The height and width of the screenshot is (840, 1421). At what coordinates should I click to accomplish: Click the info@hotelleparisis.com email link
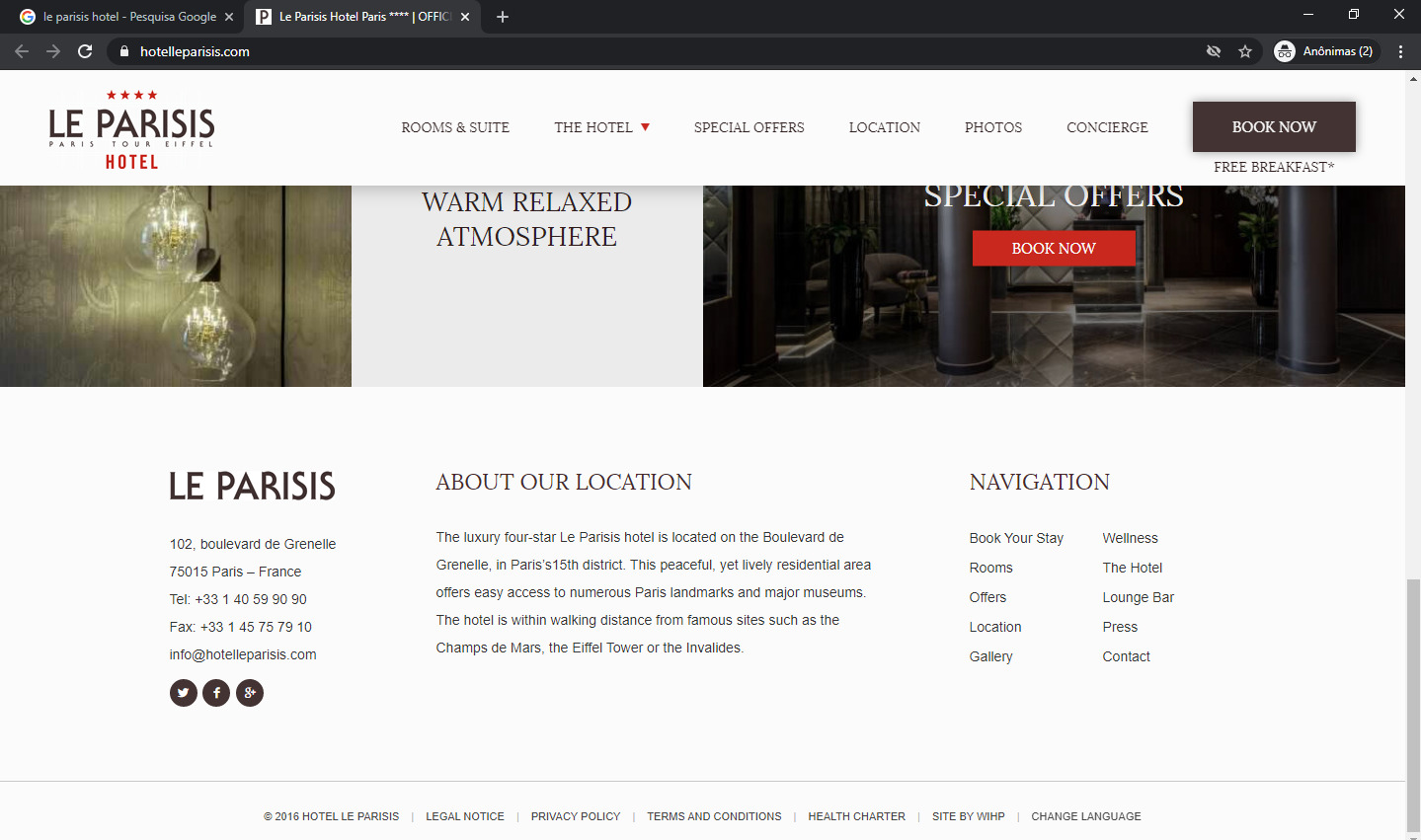point(243,654)
